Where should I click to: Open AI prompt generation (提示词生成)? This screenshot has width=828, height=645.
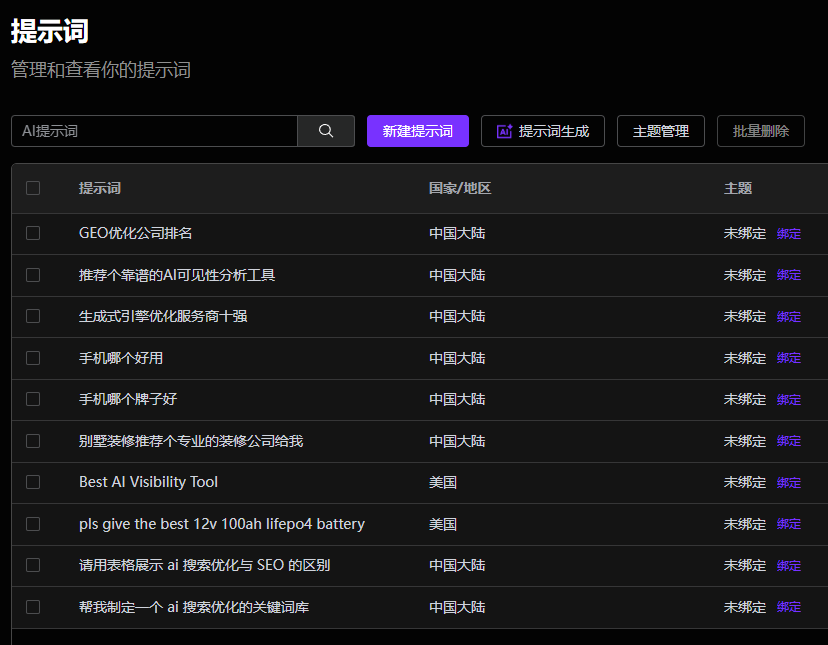542,131
